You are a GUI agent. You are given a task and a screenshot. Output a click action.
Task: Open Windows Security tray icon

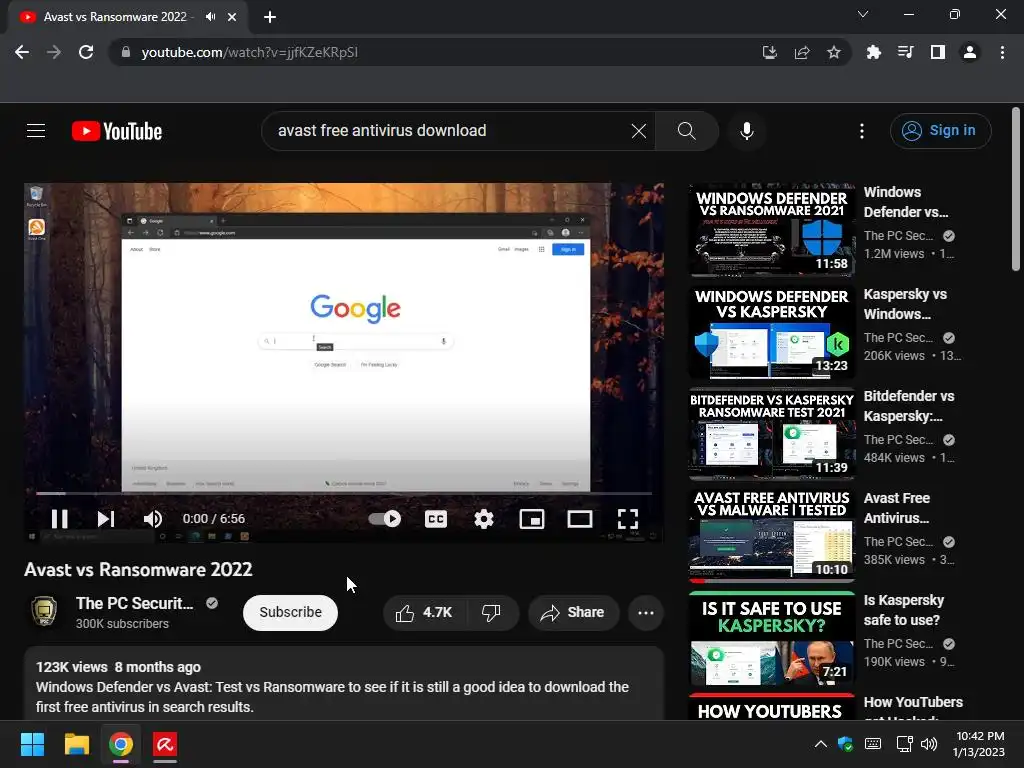pos(846,744)
